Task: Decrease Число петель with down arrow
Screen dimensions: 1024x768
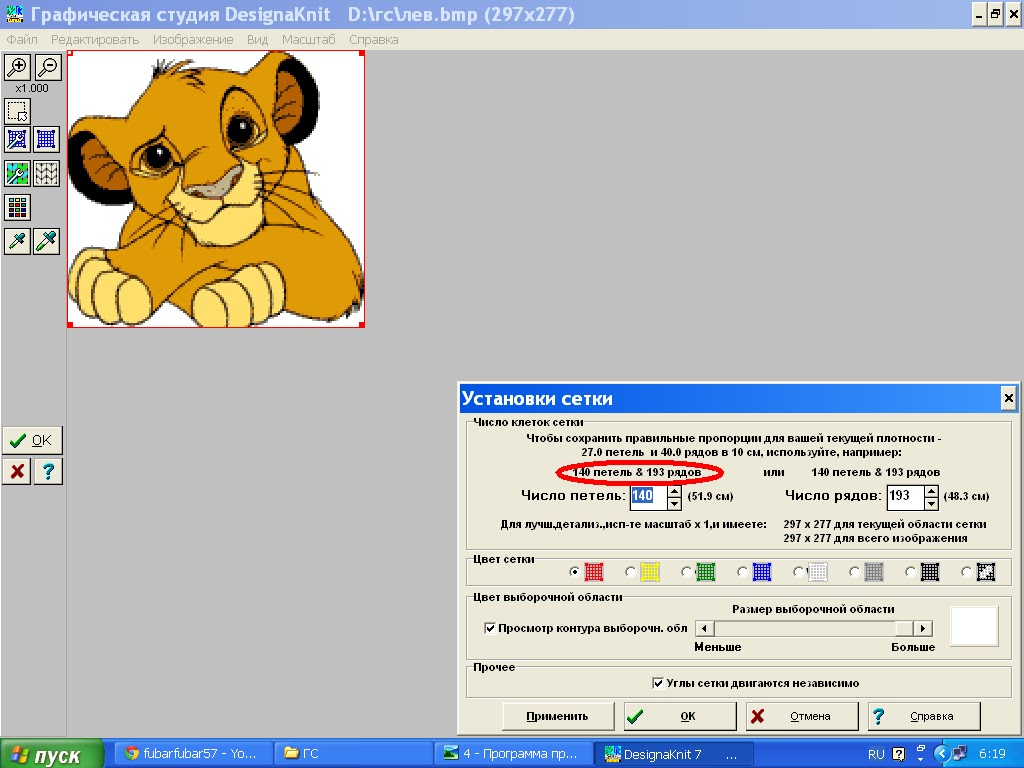Action: click(x=675, y=504)
